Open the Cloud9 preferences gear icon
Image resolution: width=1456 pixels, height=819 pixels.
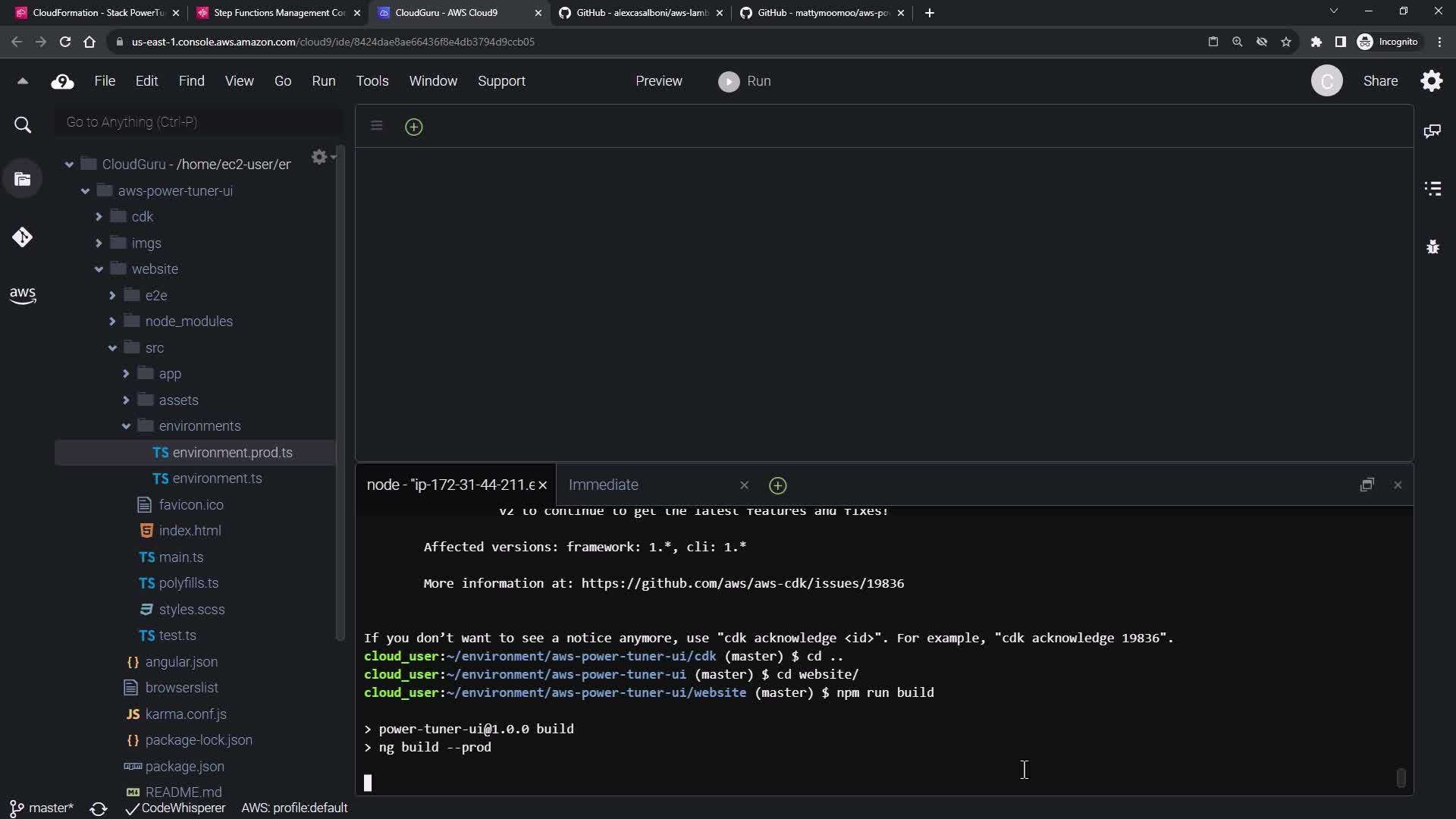1431,81
